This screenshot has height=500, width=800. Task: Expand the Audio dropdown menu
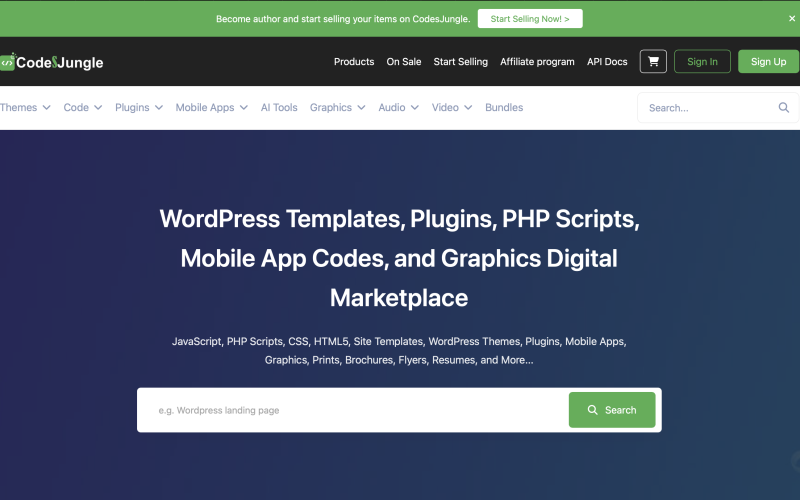click(398, 108)
